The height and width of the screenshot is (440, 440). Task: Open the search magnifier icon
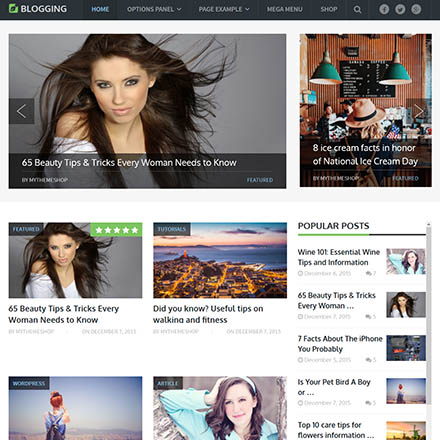point(357,9)
